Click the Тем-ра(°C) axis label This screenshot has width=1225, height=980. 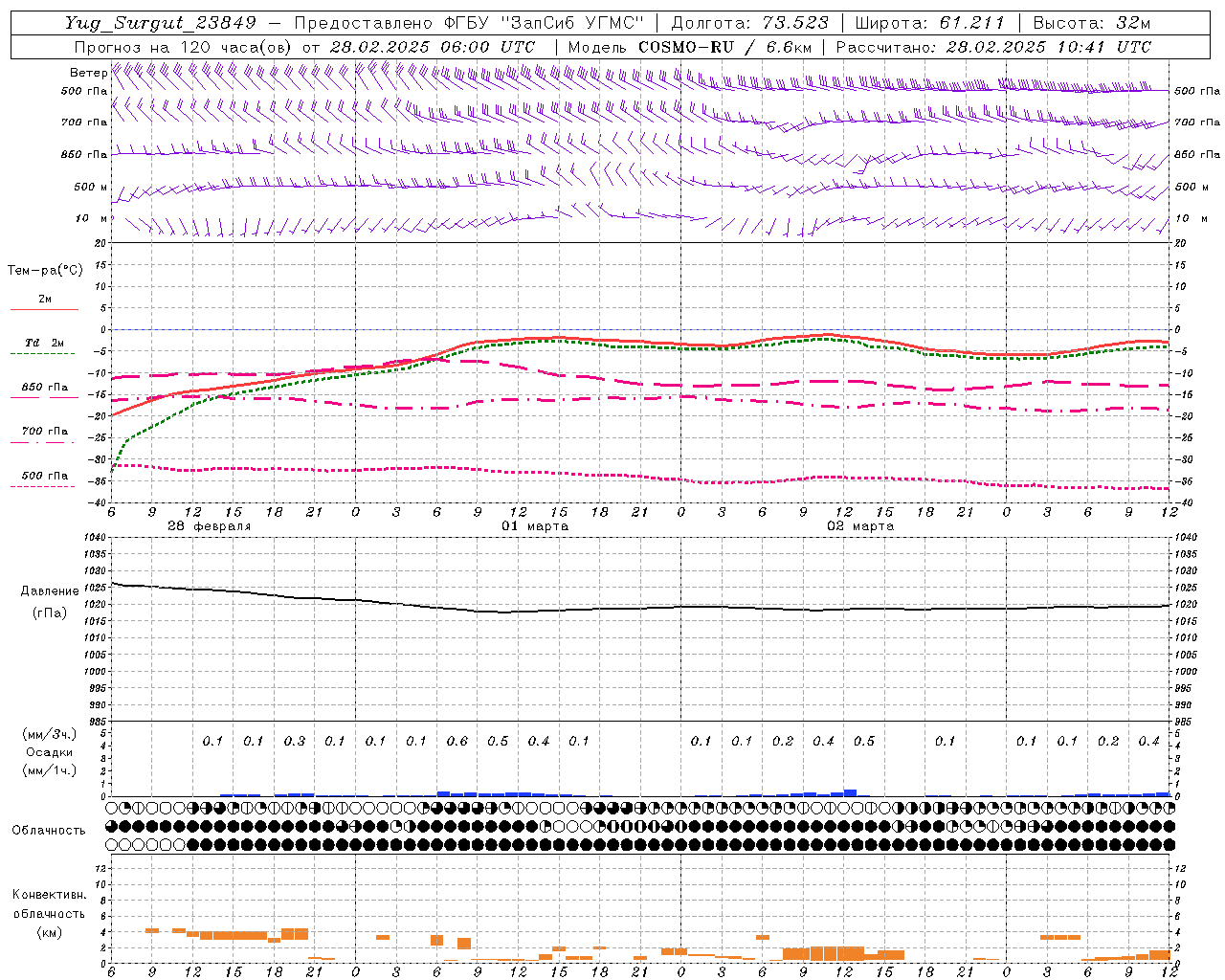click(45, 271)
